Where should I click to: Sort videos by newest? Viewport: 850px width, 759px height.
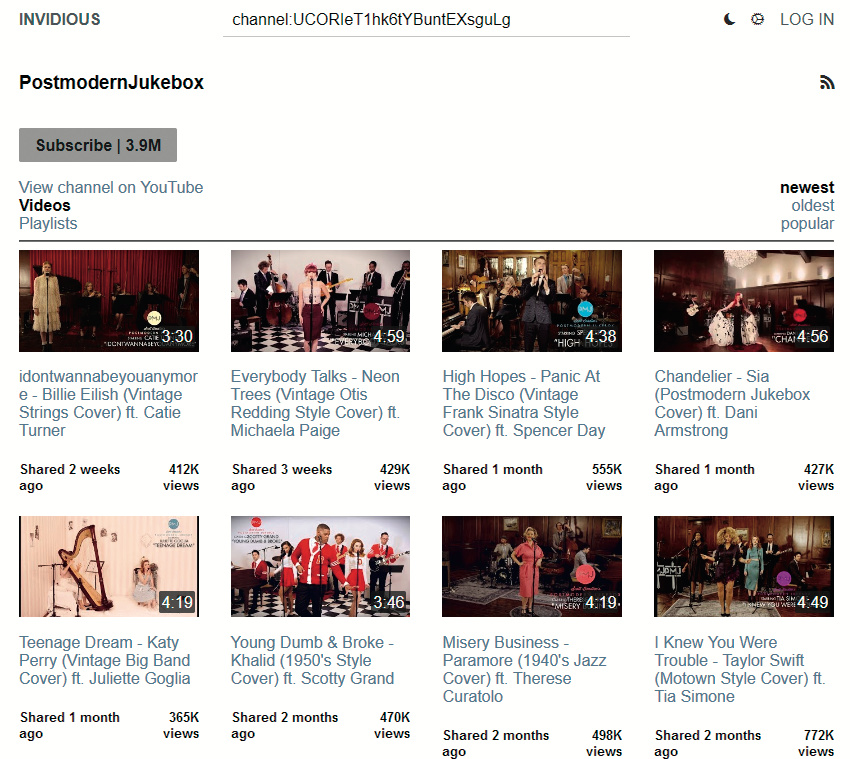point(807,187)
